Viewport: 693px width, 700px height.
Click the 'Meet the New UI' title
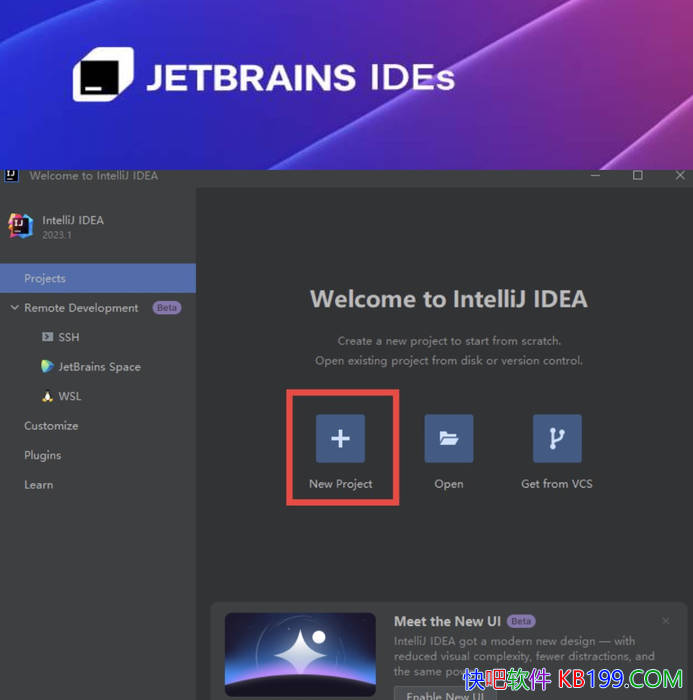click(447, 621)
